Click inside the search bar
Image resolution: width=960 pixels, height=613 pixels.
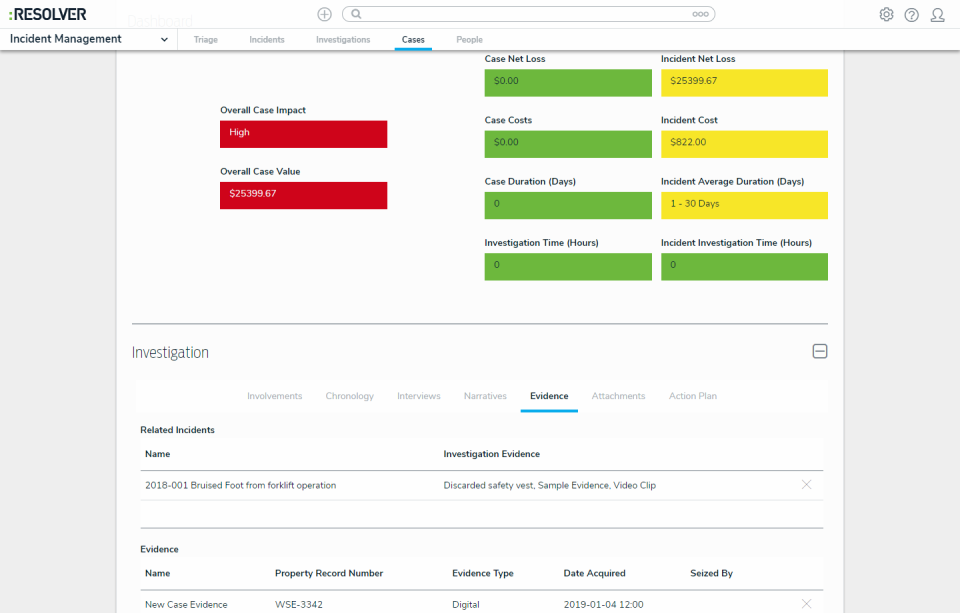530,14
